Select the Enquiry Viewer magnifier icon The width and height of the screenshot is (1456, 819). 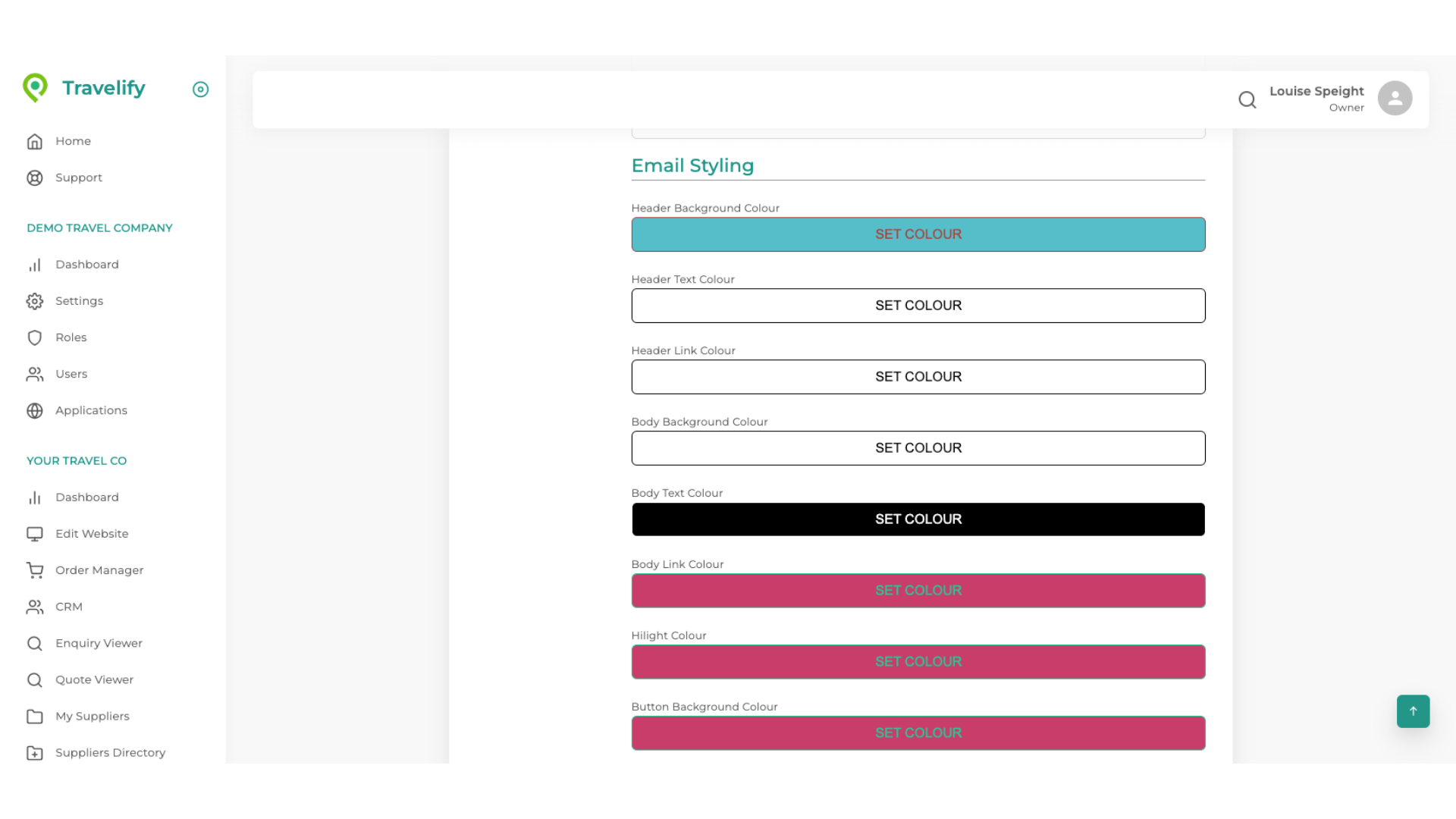click(x=35, y=643)
